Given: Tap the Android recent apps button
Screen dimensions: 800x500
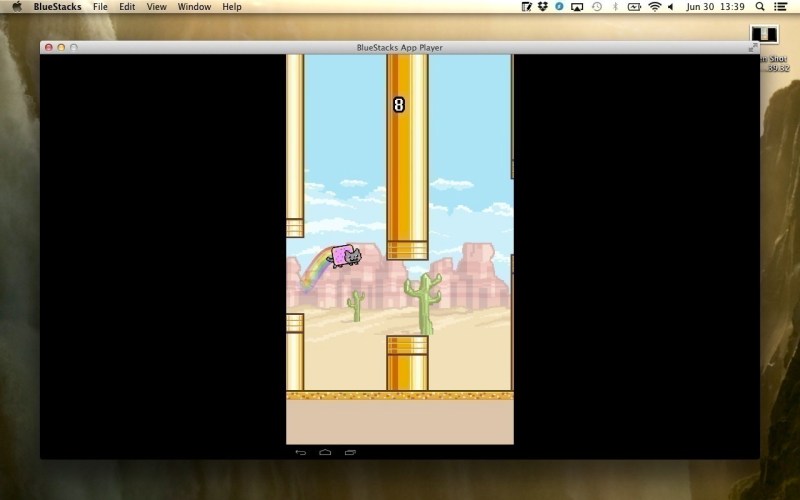Looking at the screenshot, I should [x=350, y=452].
